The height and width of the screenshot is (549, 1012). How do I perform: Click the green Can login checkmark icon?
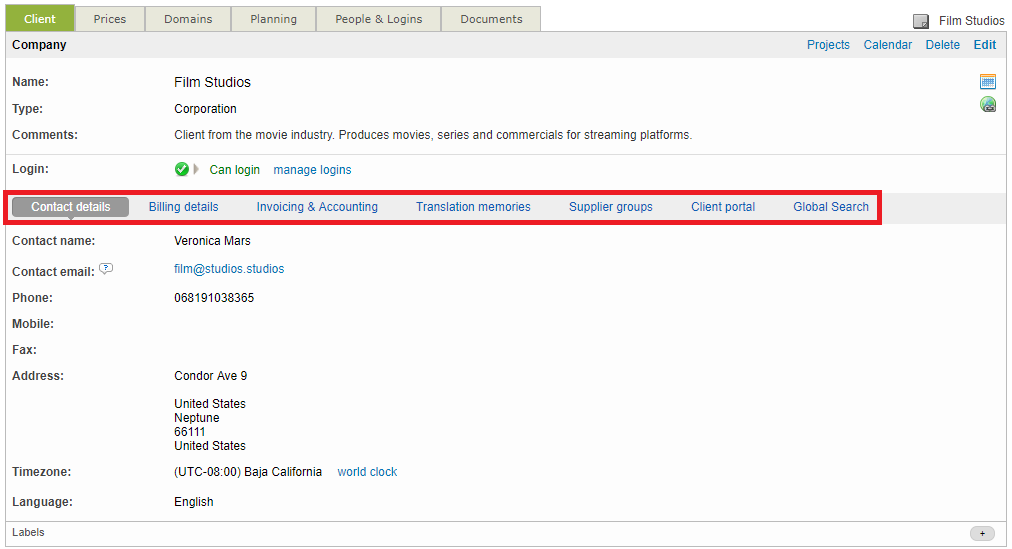click(x=182, y=170)
